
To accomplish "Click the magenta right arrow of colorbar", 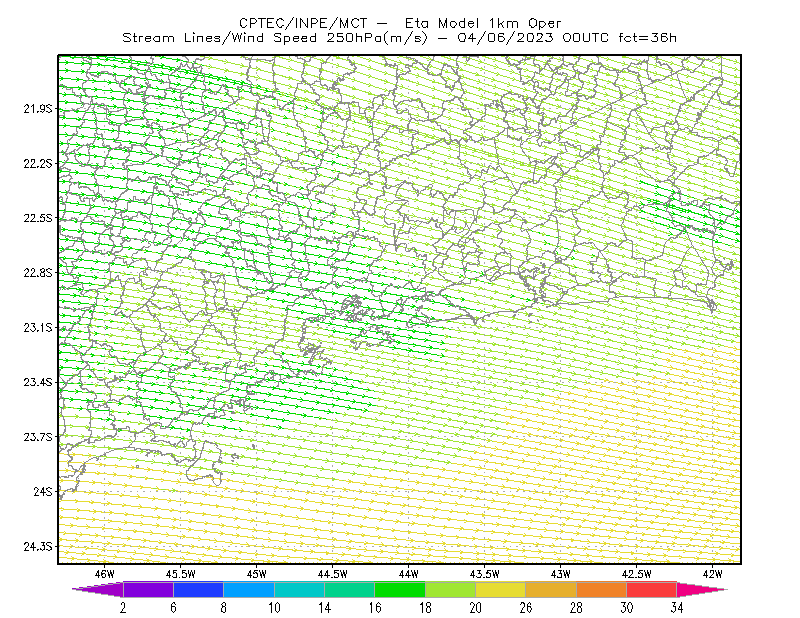I will 702,589.
